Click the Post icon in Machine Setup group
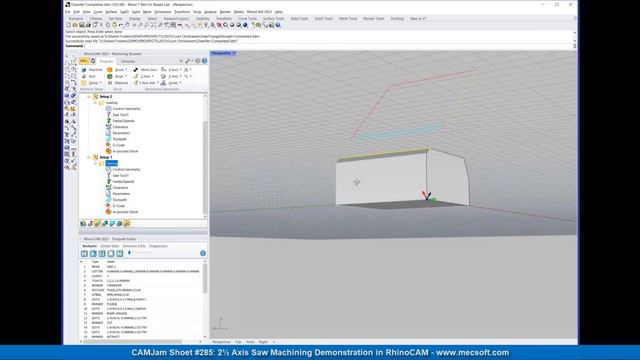Viewport: 640px width, 360px height. [84, 76]
